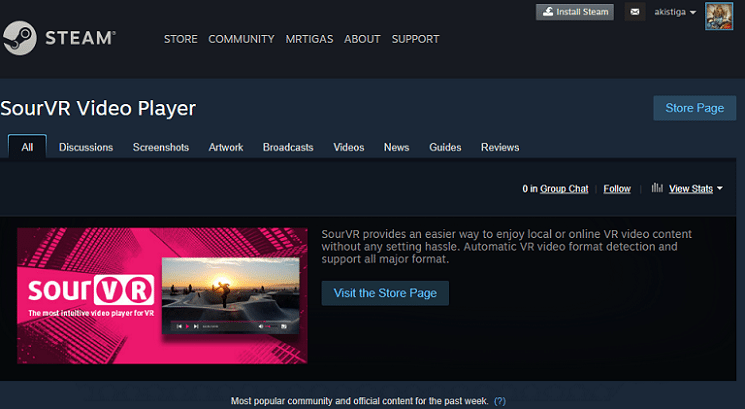Open the Artwork tab
This screenshot has width=745, height=409.
[x=226, y=147]
